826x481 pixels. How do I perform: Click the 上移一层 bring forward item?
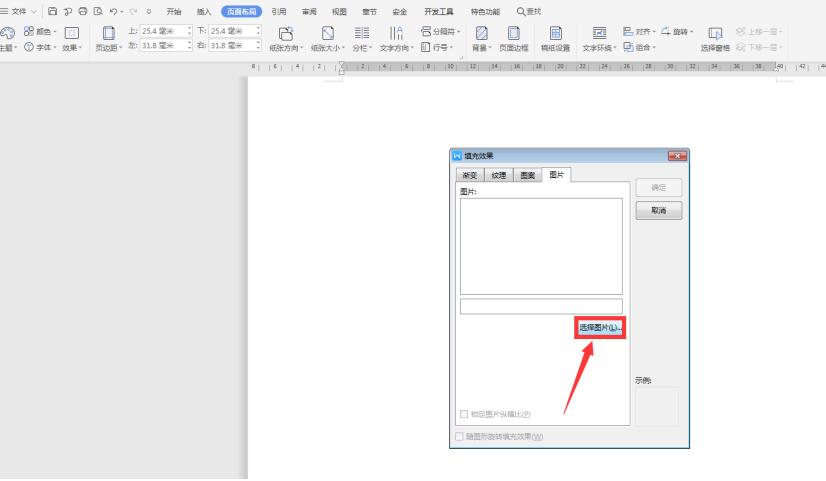click(x=759, y=32)
